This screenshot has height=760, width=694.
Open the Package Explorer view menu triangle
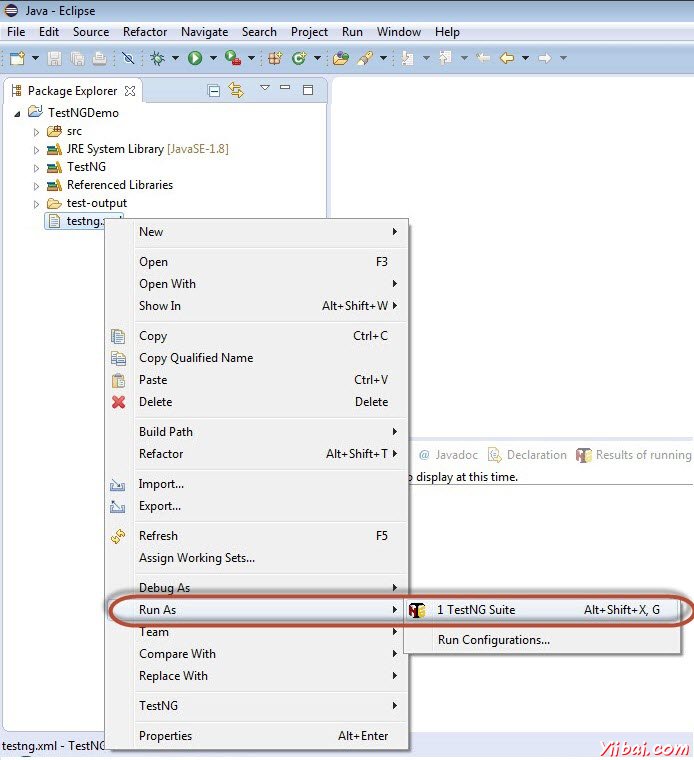(x=265, y=88)
